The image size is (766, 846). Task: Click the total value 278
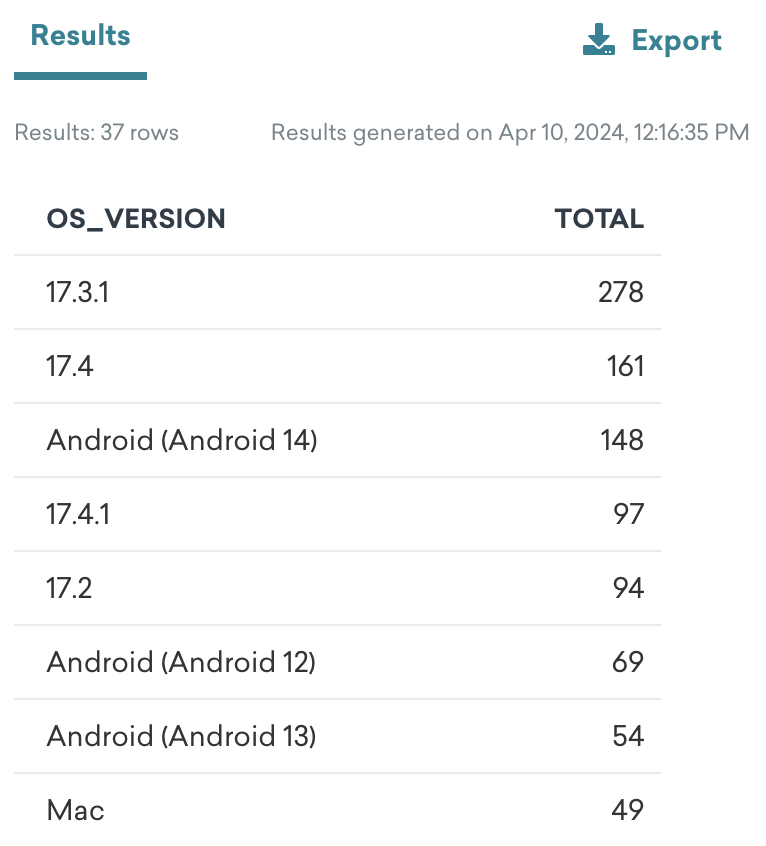pos(621,292)
